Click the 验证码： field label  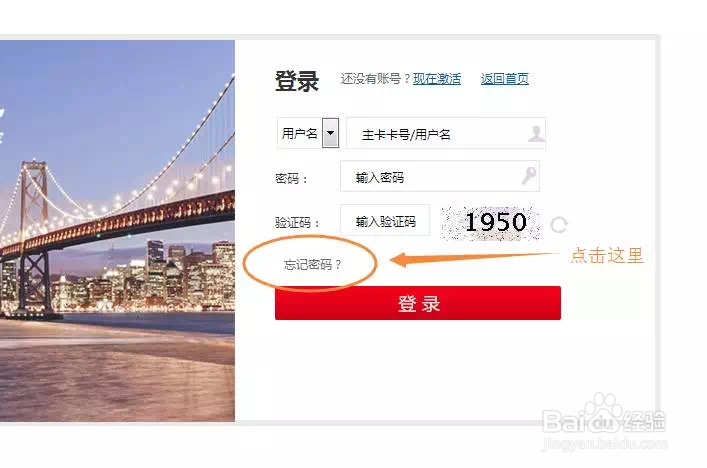(298, 222)
